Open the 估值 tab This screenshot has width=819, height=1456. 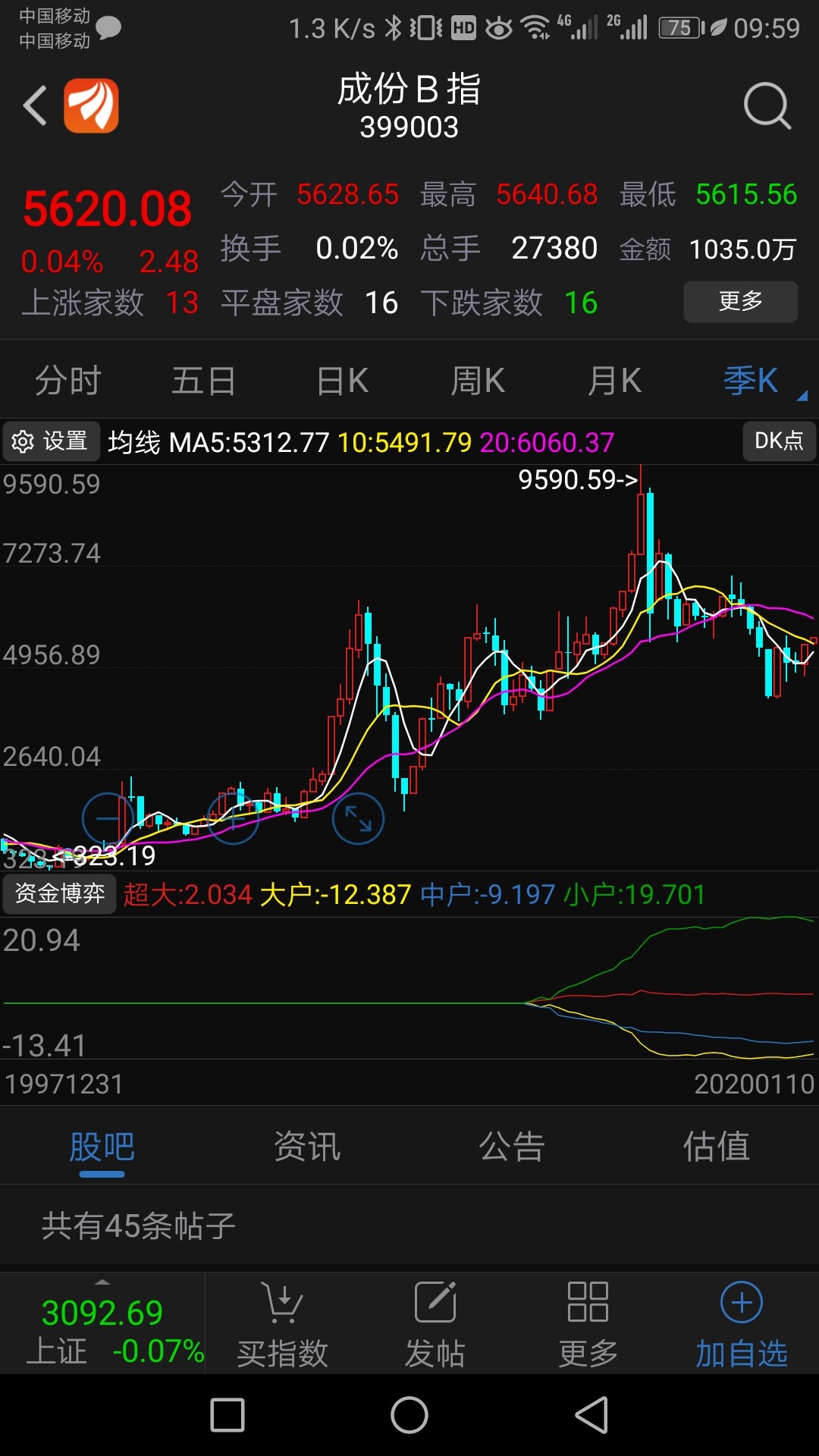click(x=717, y=1147)
